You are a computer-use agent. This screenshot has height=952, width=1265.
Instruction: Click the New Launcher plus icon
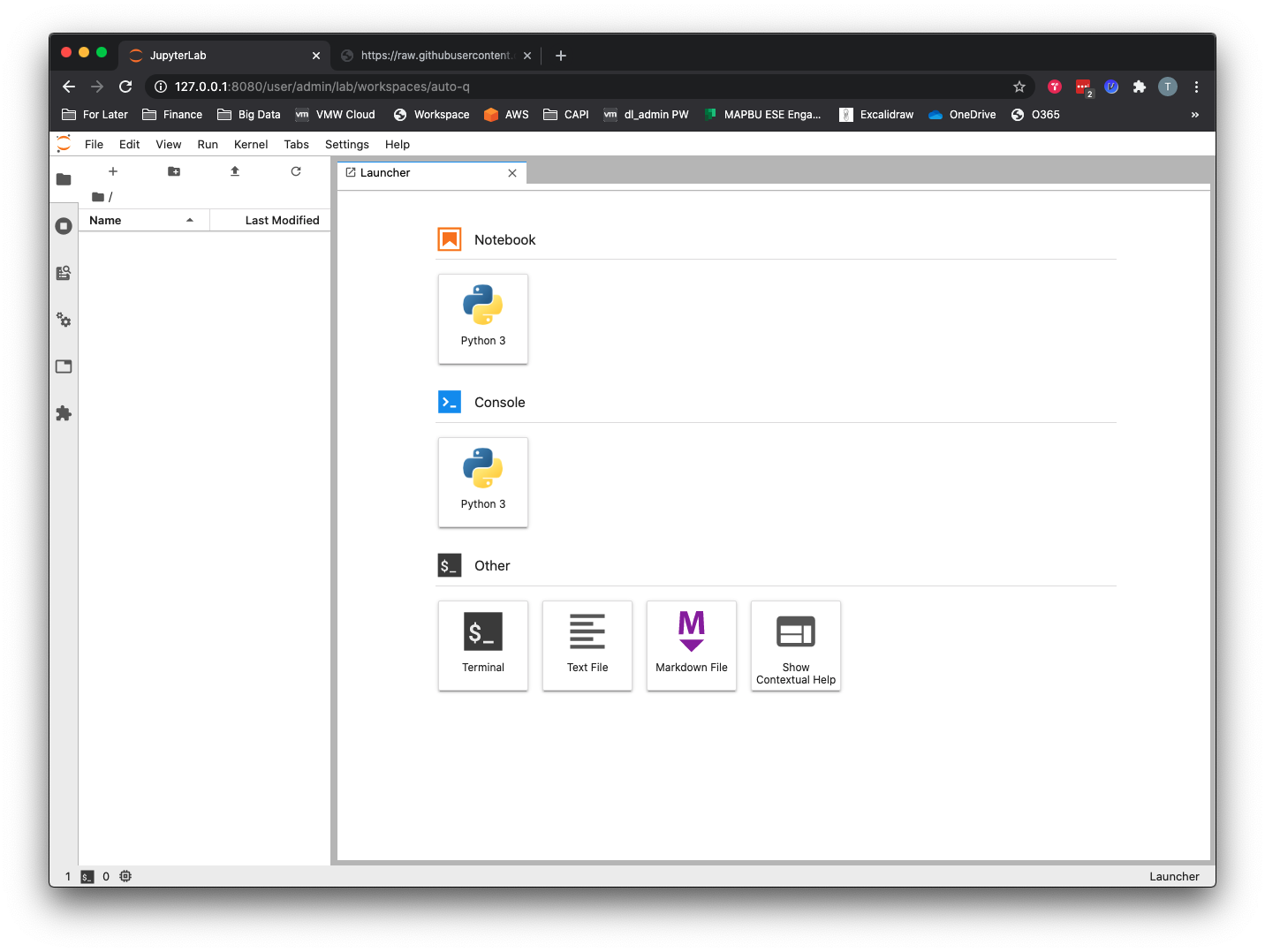coord(113,171)
